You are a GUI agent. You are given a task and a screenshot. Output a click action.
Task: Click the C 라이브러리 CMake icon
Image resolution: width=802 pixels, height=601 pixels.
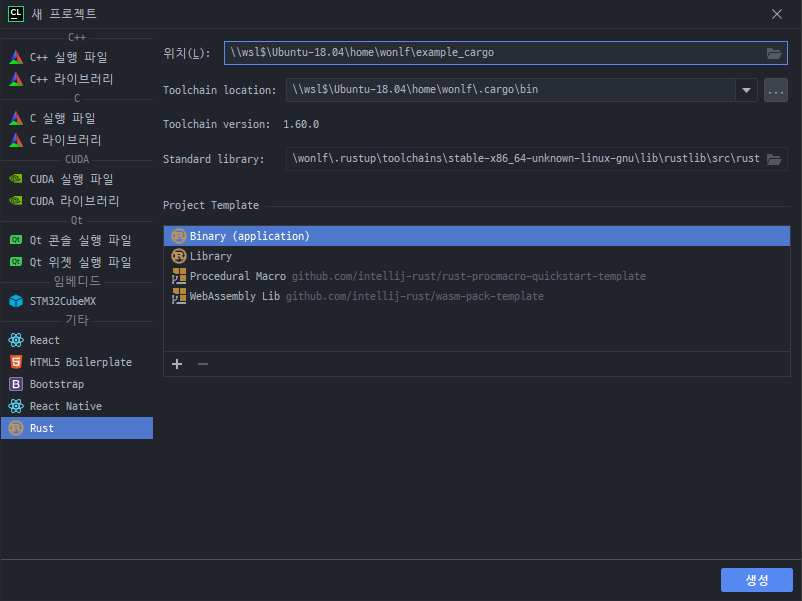[x=16, y=140]
